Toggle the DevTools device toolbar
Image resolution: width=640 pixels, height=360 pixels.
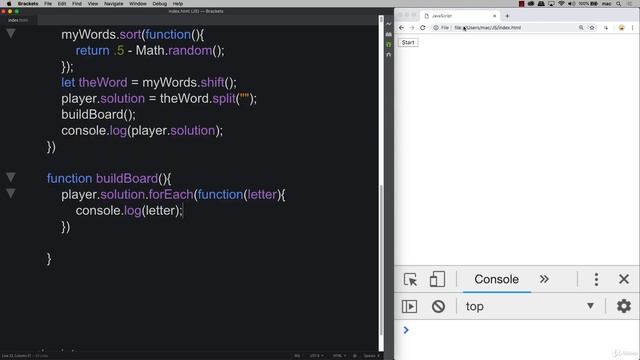click(437, 280)
